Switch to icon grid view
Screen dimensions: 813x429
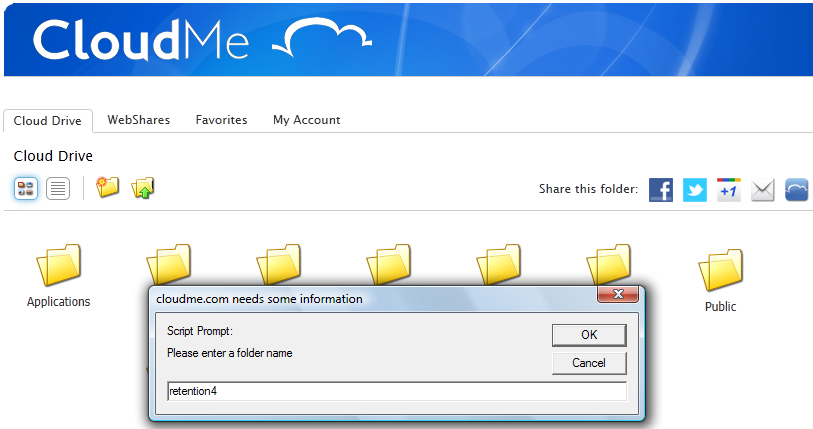(25, 188)
